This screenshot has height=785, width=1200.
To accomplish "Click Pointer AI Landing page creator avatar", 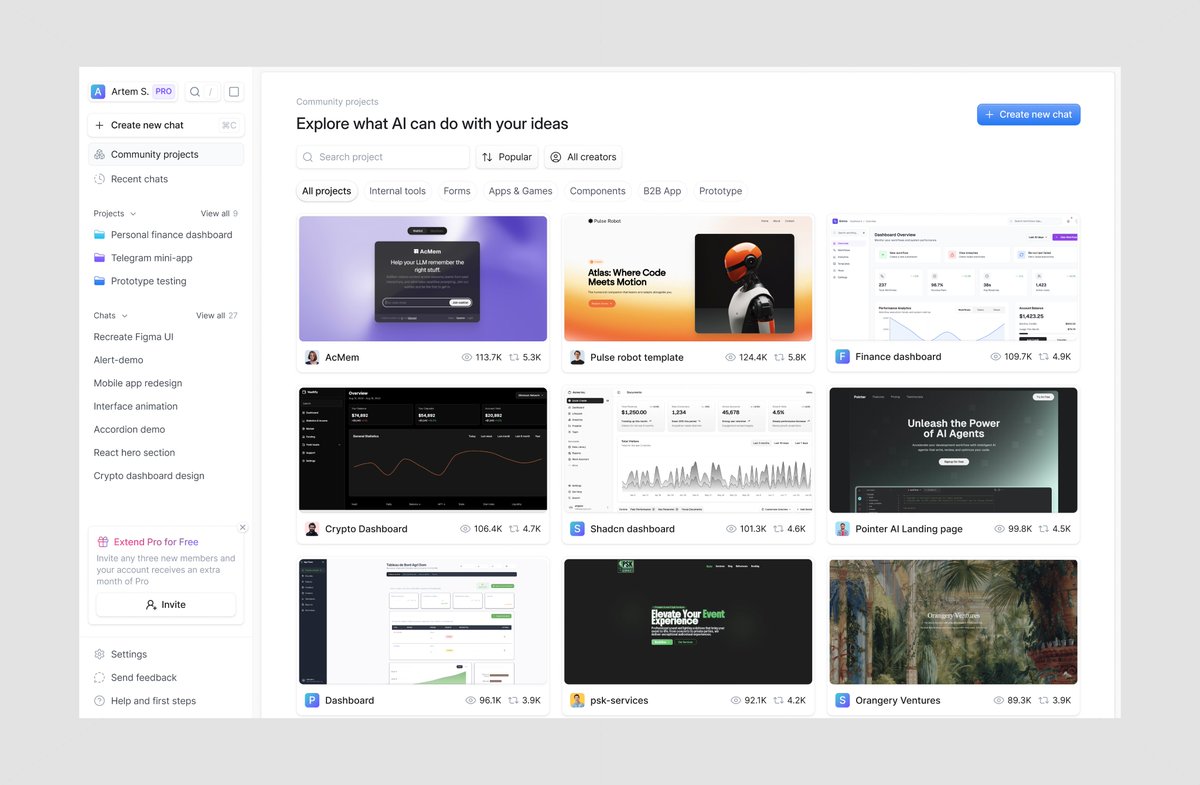I will [x=842, y=529].
